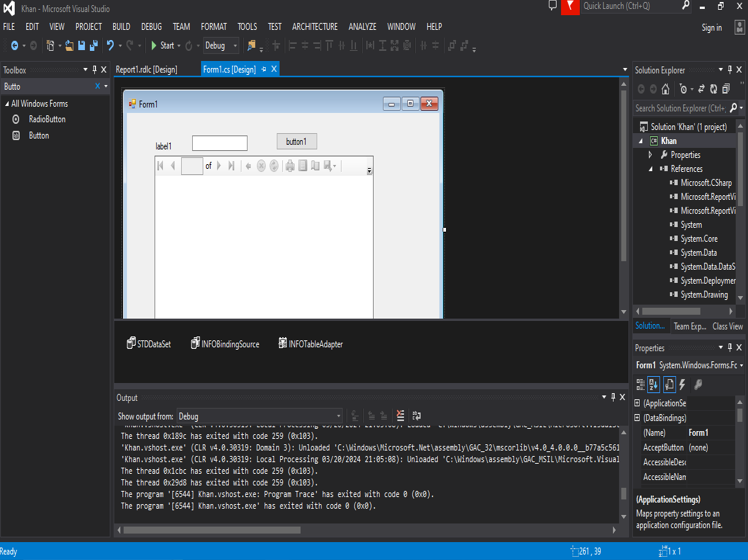Open the report viewer Export dropdown
Viewport: 748px width, 560px height.
pyautogui.click(x=330, y=166)
